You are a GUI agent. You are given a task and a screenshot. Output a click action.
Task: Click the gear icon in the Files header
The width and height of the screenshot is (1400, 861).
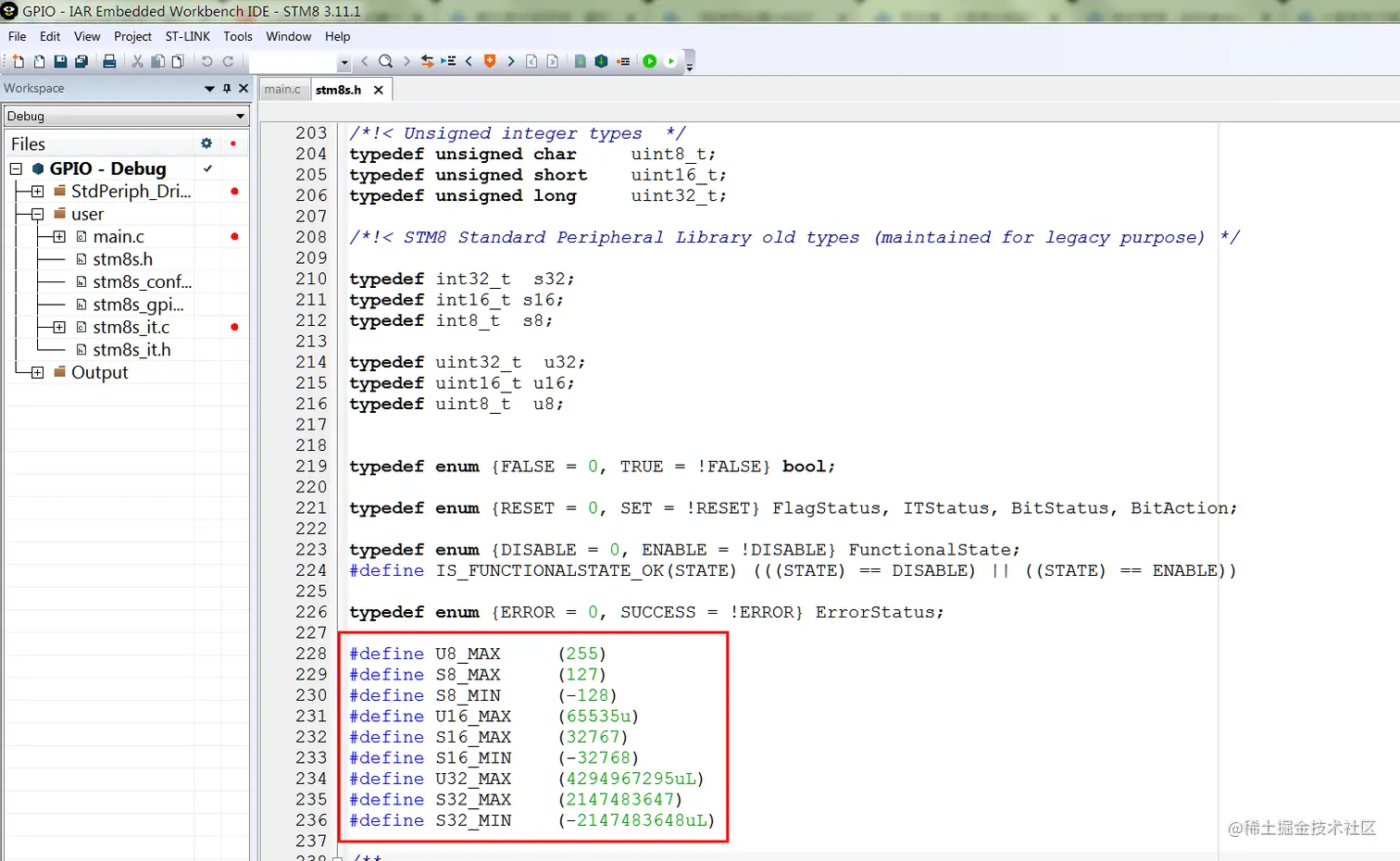coord(206,143)
